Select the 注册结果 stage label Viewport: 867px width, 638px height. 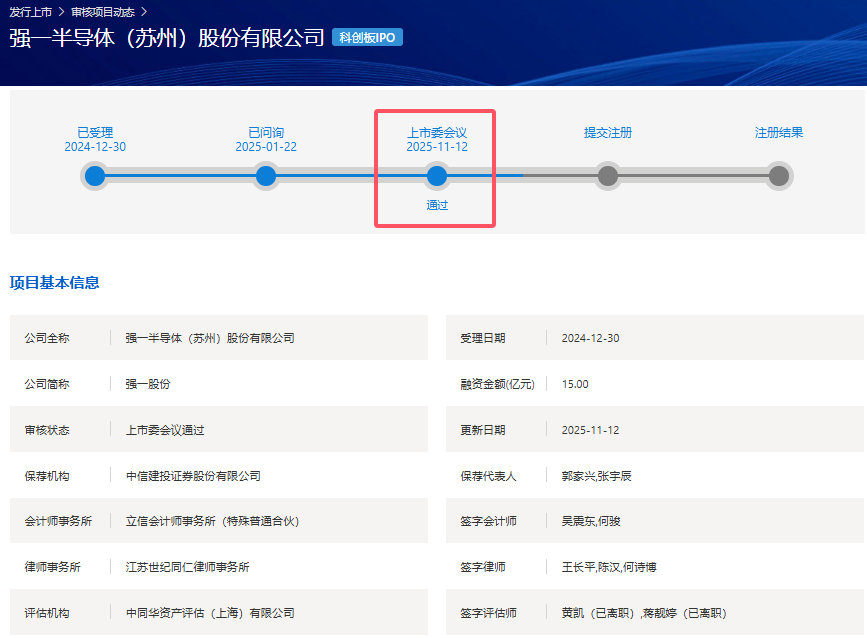tap(779, 132)
